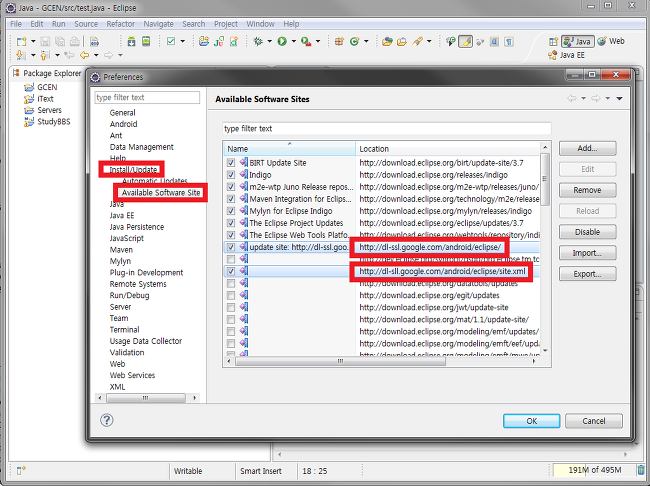650x486 pixels.
Task: Toggle checkbox for Mylyn for Eclipse Indigo
Action: pos(231,211)
